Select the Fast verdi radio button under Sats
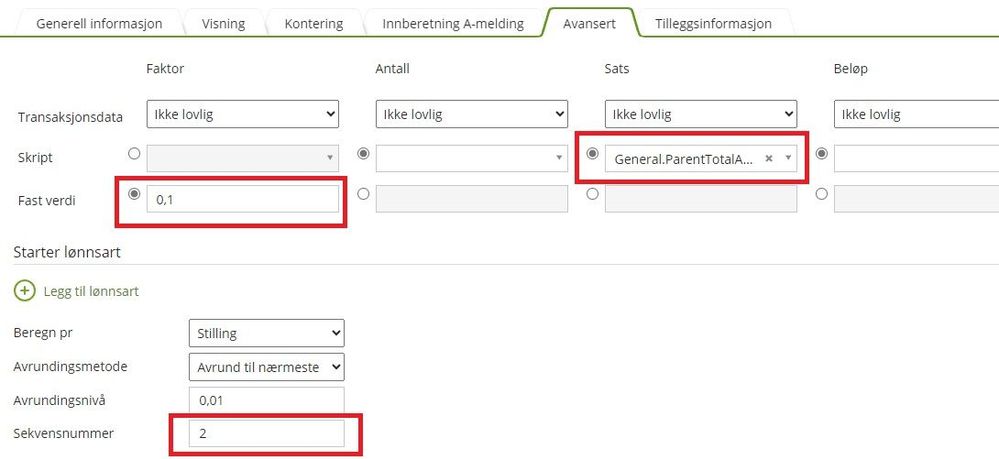Screen dimensions: 999x459 point(593,194)
